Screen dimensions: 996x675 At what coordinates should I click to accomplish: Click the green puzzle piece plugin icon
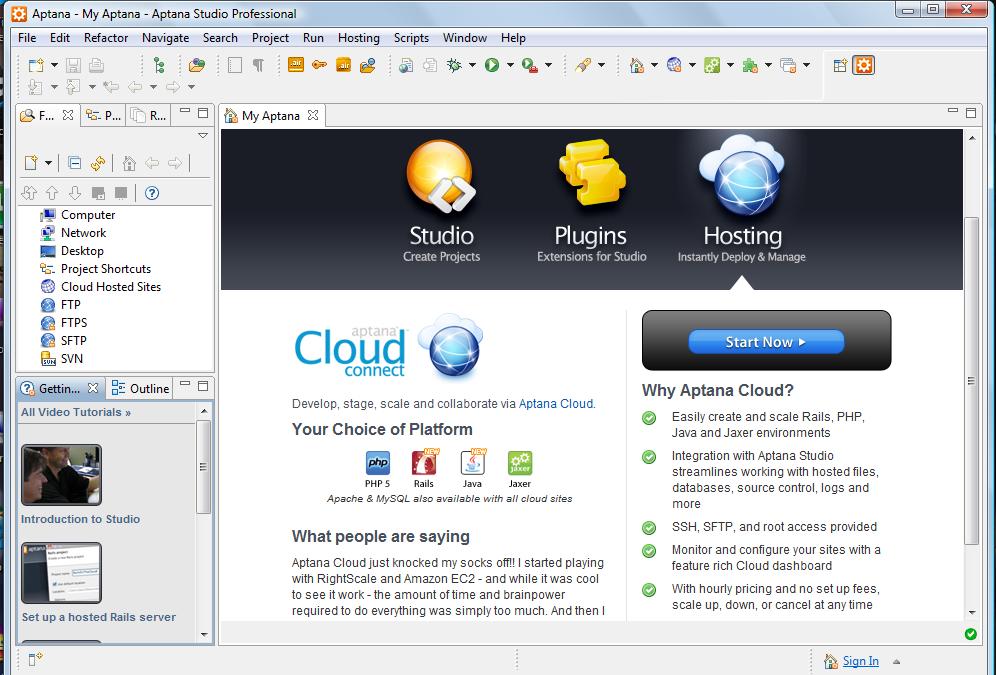(750, 65)
